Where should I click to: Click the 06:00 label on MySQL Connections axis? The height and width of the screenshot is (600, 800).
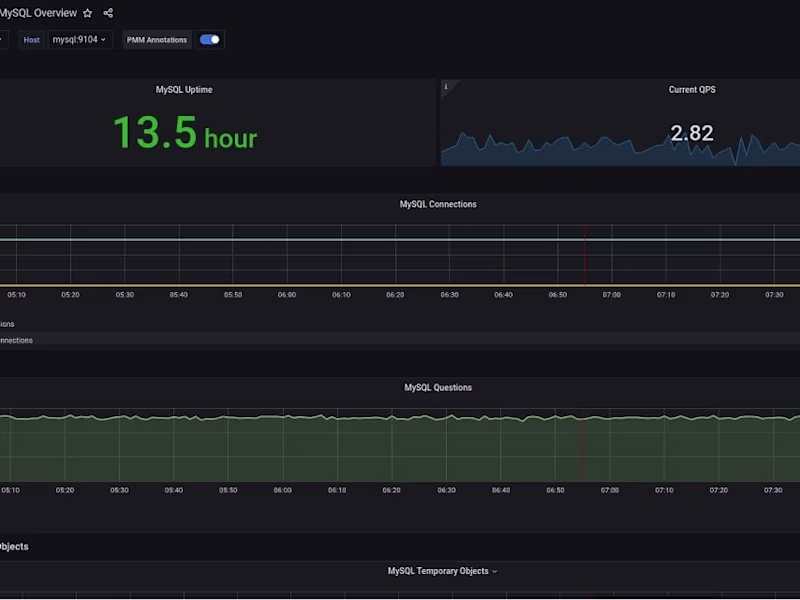click(287, 295)
